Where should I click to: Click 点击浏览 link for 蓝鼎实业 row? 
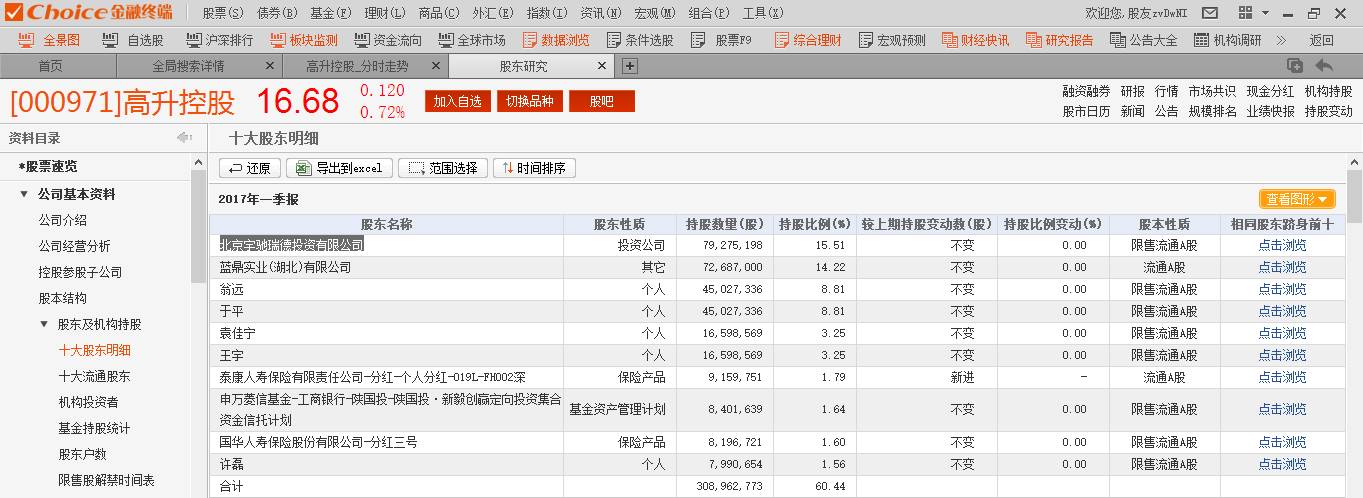[x=1282, y=267]
